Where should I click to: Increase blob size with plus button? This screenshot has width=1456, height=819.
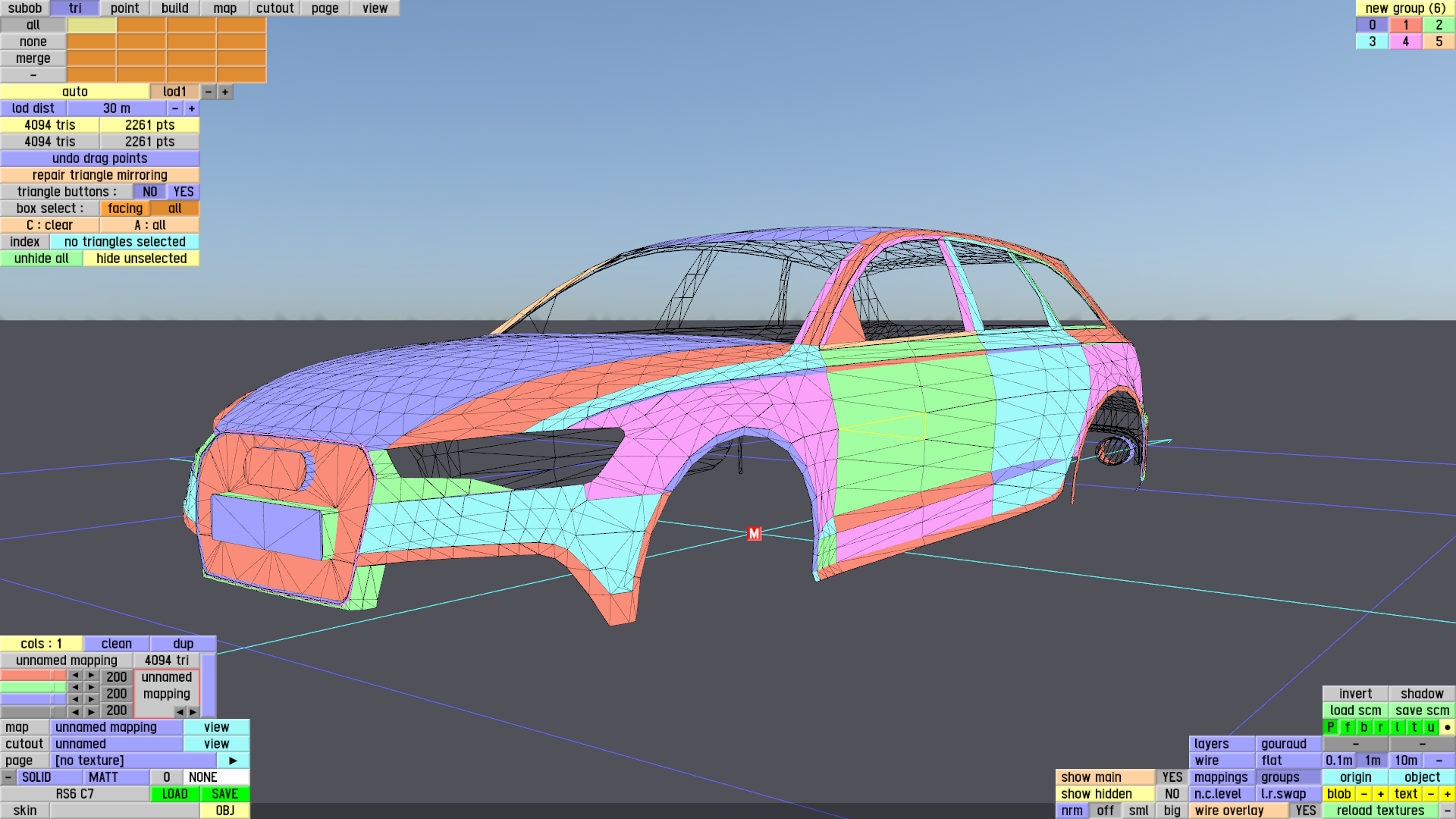click(1381, 794)
